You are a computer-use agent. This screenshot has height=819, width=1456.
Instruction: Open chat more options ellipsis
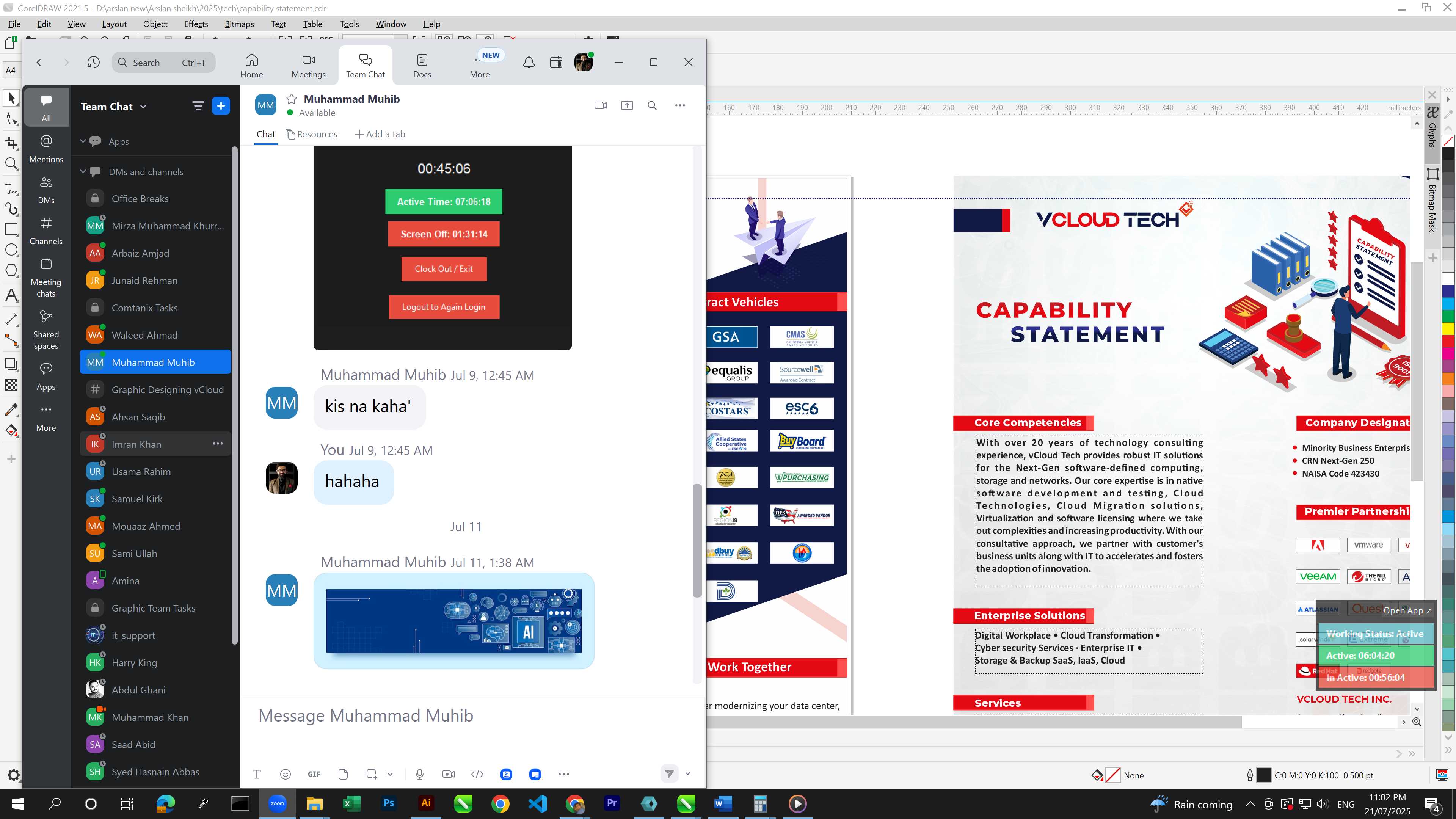click(680, 105)
